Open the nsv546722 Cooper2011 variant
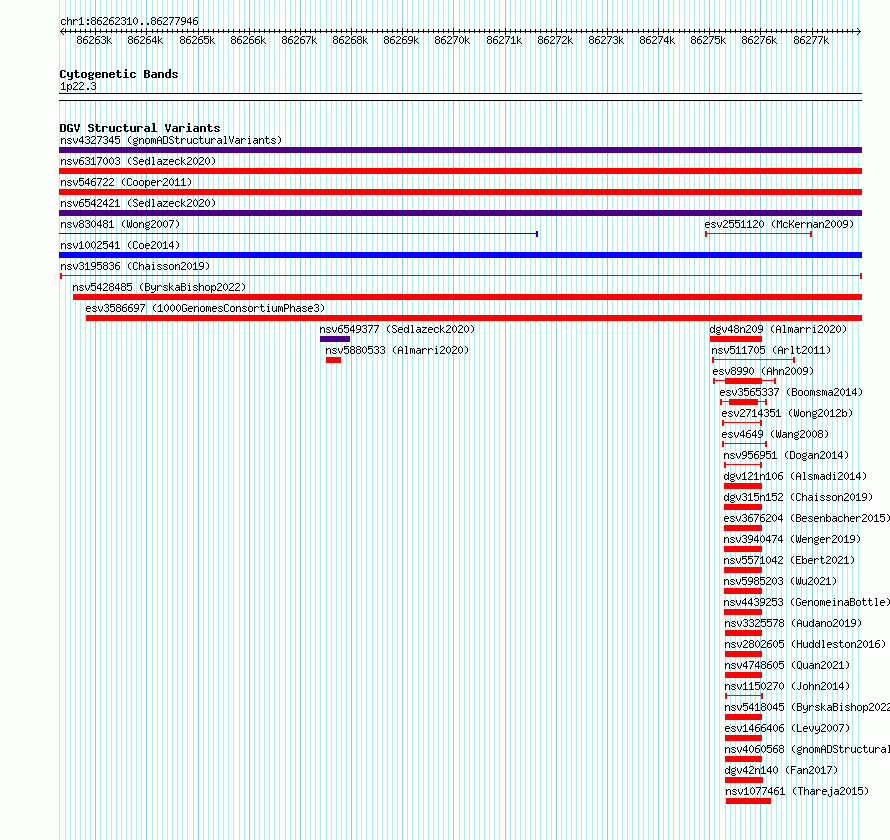Viewport: 890px width, 840px height. click(x=126, y=182)
